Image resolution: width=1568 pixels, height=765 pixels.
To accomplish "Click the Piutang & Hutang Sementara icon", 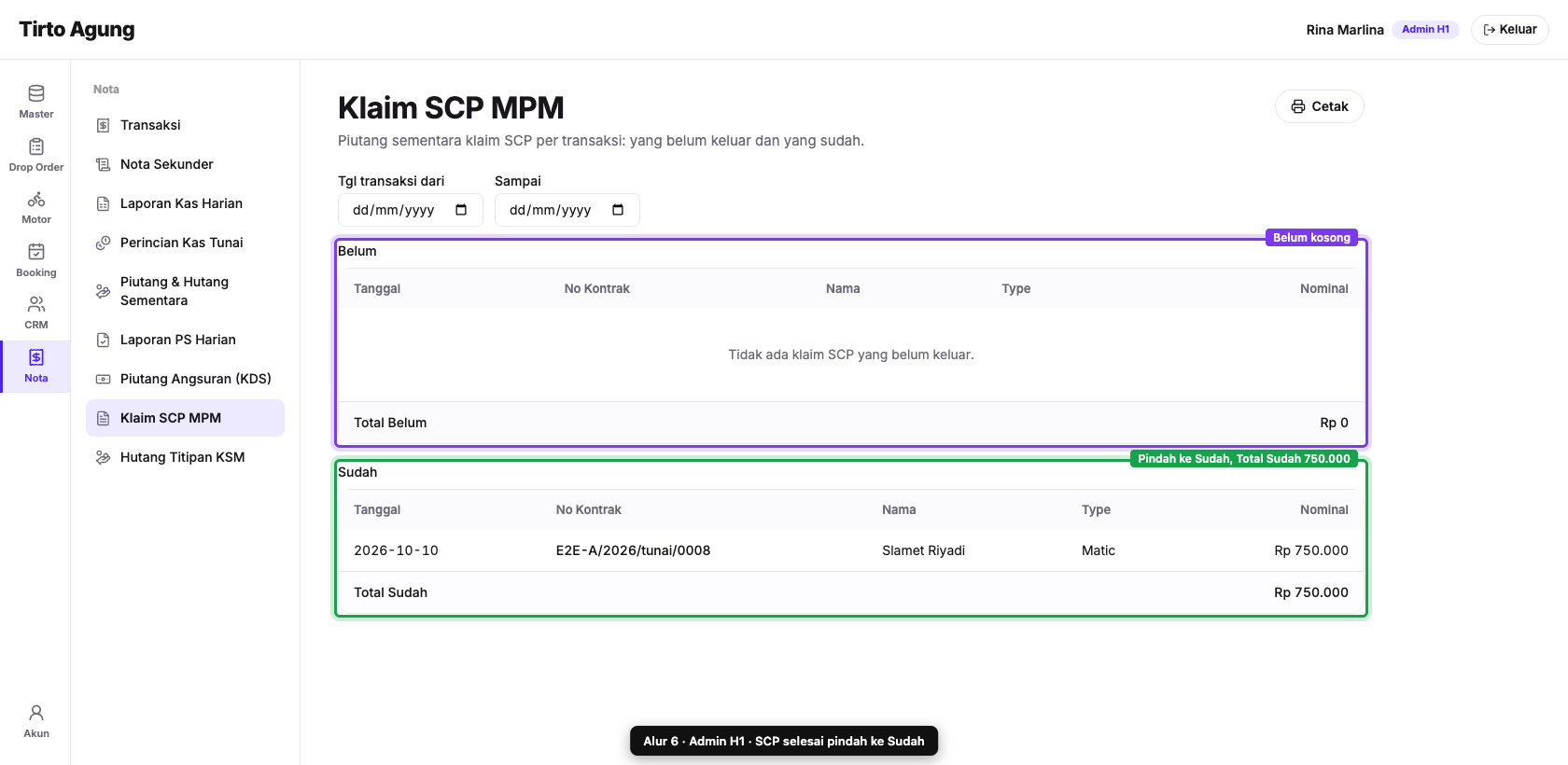I will click(104, 291).
